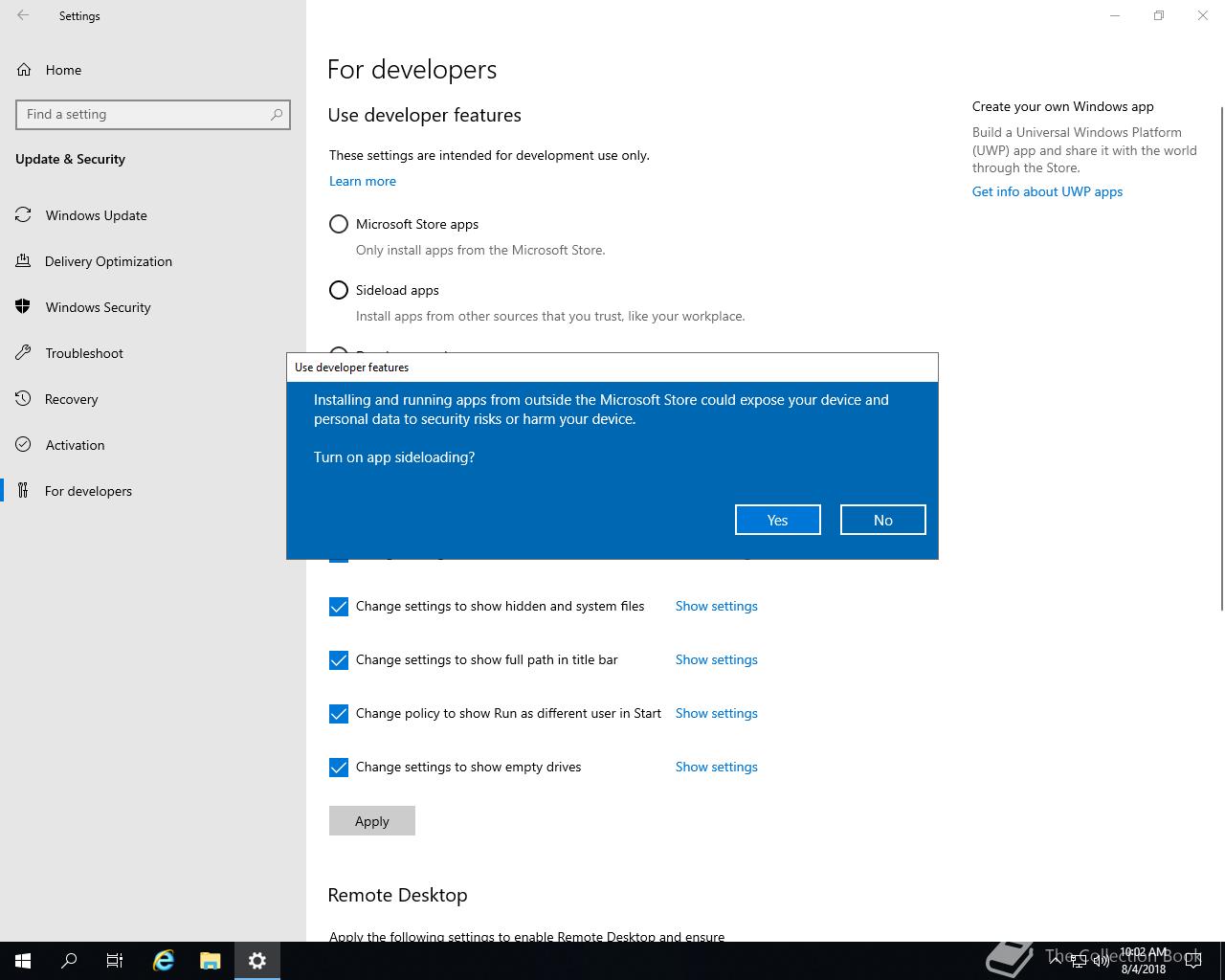1225x980 pixels.
Task: Show settings for full path in title bar
Action: (717, 659)
